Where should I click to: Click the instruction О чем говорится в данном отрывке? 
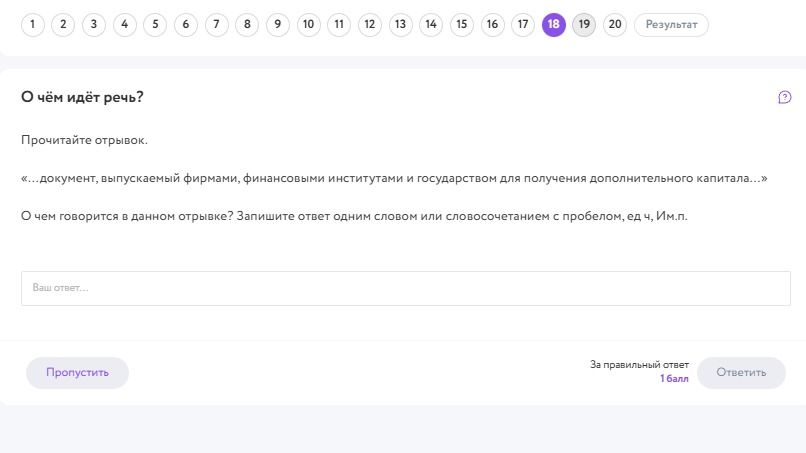pyautogui.click(x=354, y=216)
